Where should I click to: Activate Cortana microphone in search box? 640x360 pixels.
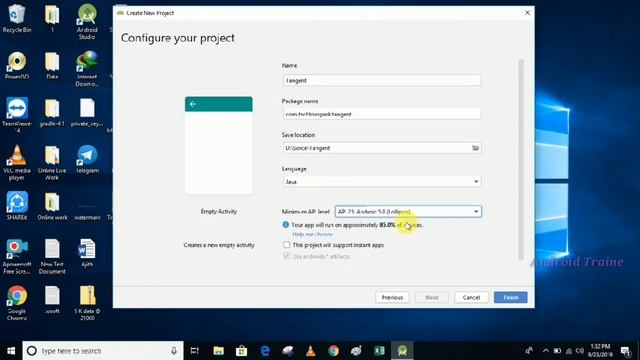[x=174, y=351]
